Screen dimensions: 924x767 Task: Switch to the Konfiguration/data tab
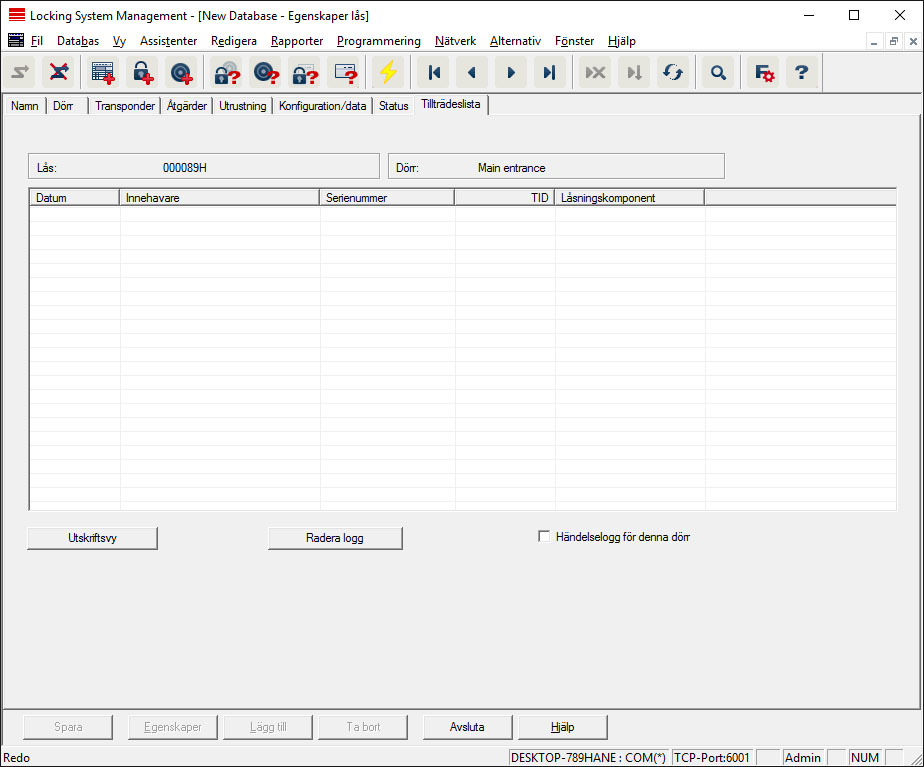click(322, 106)
